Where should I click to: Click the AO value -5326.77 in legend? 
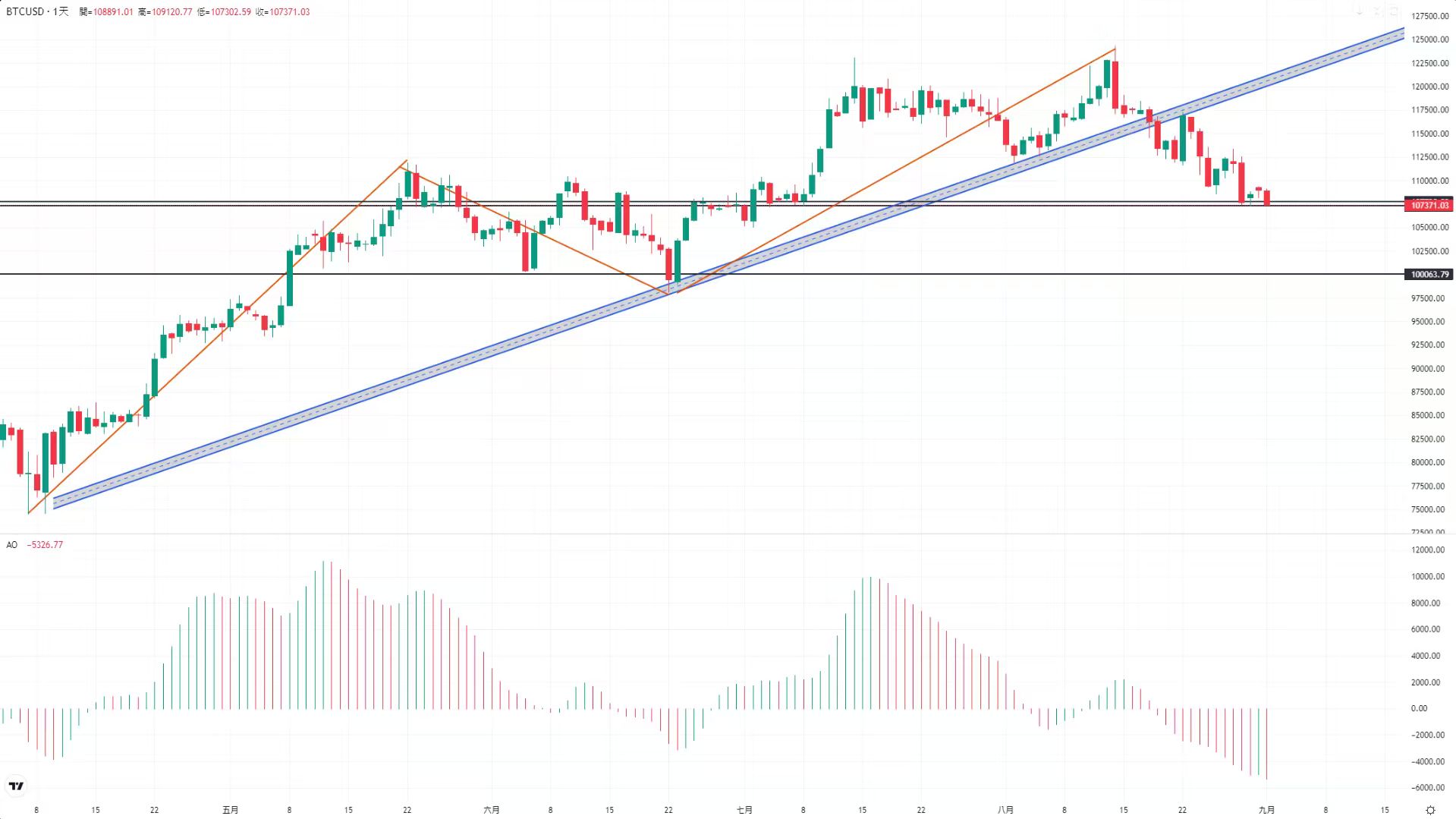pyautogui.click(x=45, y=545)
